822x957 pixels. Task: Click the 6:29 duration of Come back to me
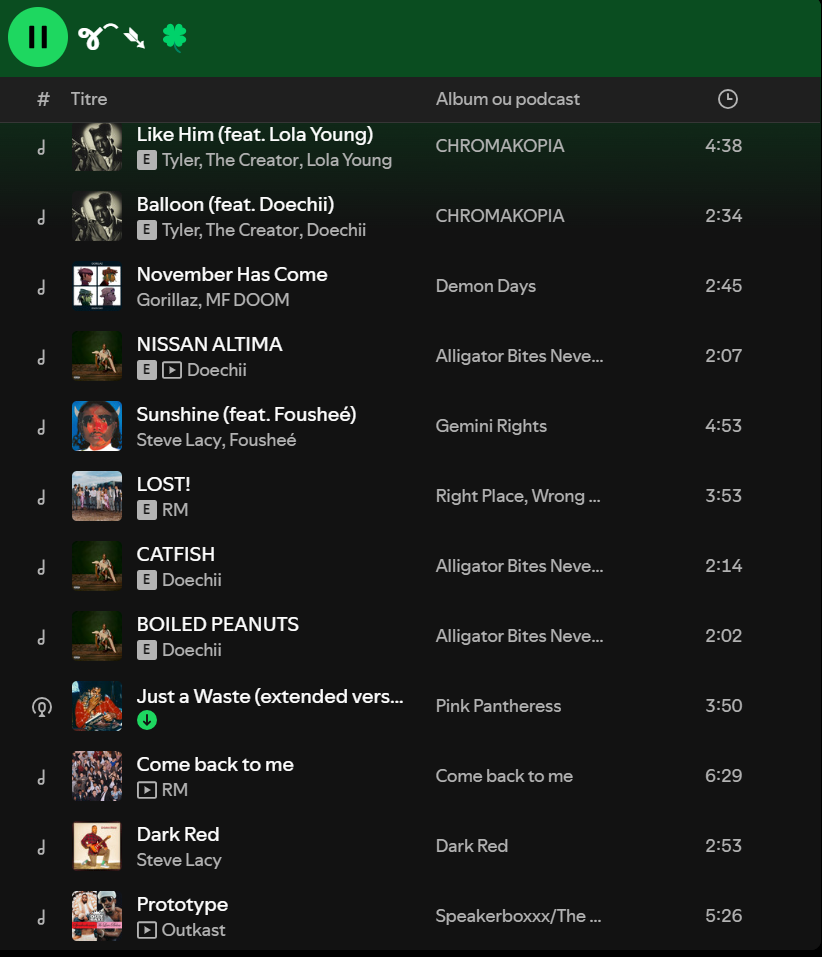pyautogui.click(x=724, y=776)
